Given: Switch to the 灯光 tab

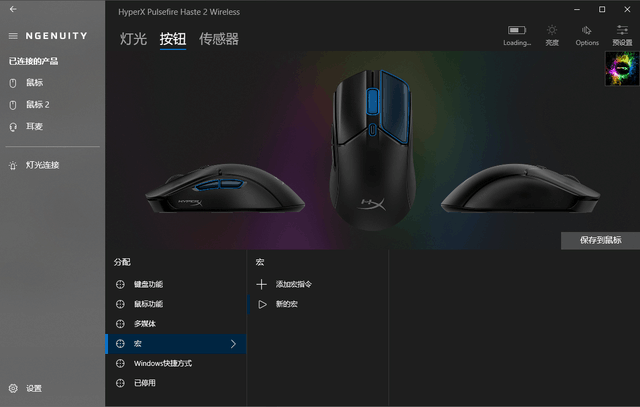Looking at the screenshot, I should point(133,39).
